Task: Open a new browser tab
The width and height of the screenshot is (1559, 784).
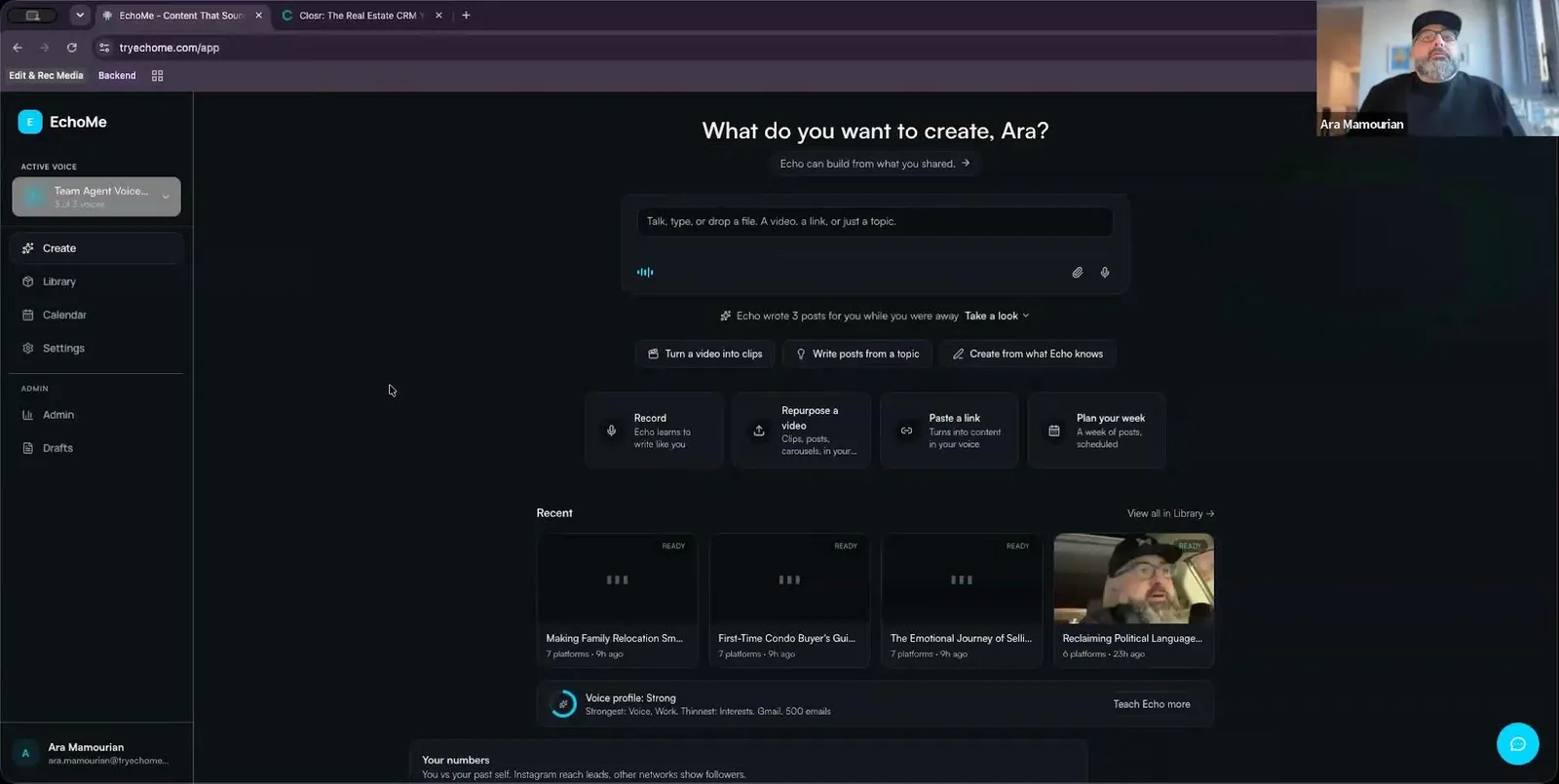Action: click(x=466, y=16)
